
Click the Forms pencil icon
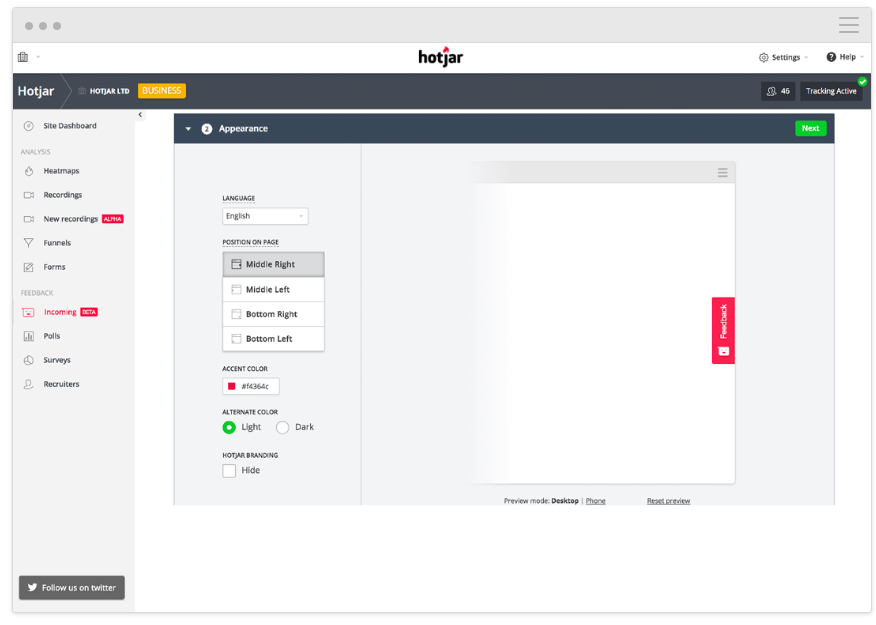coord(28,267)
